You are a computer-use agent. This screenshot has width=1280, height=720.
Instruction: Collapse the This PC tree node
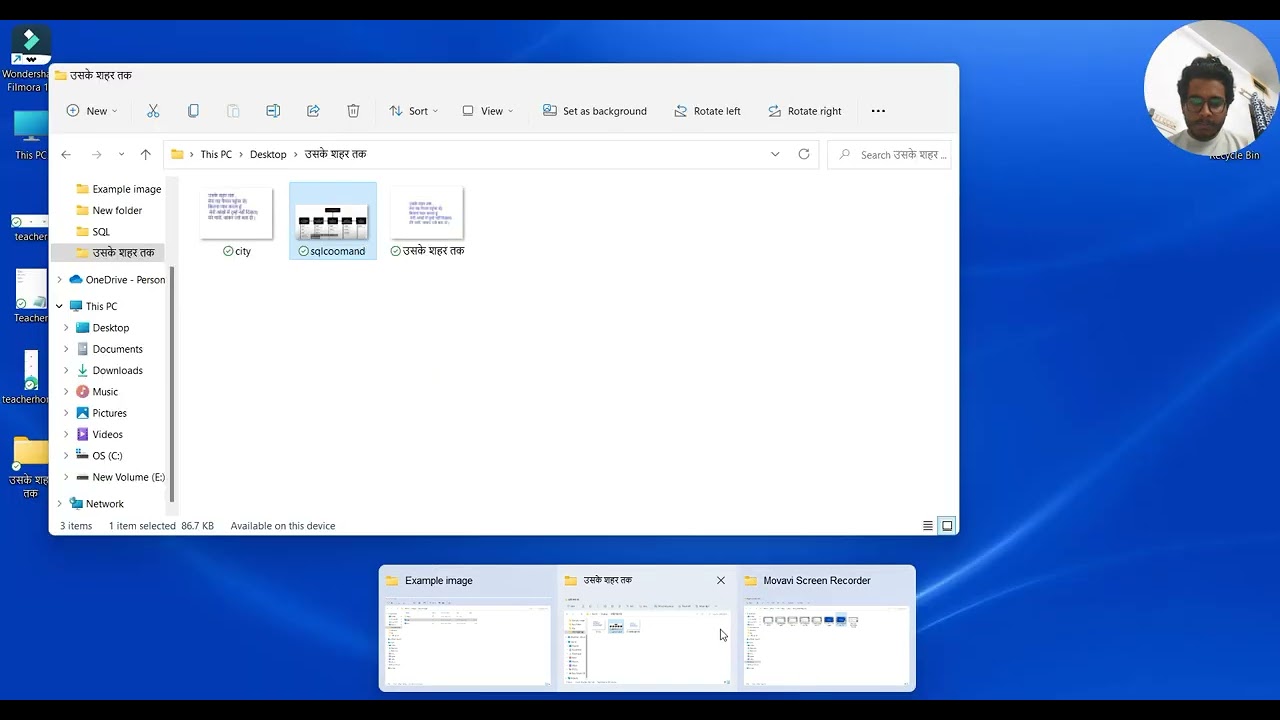59,306
